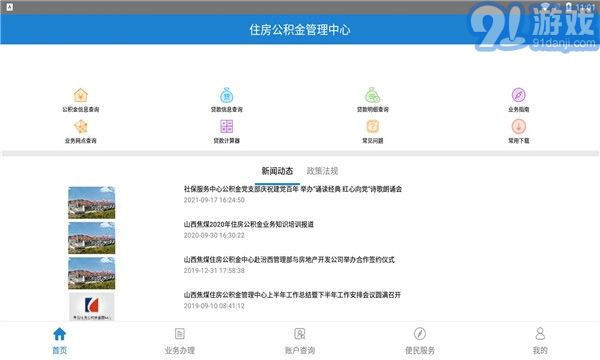This screenshot has height=360, width=600.
Task: Open 业务网点查询 orange icon
Action: (x=81, y=127)
